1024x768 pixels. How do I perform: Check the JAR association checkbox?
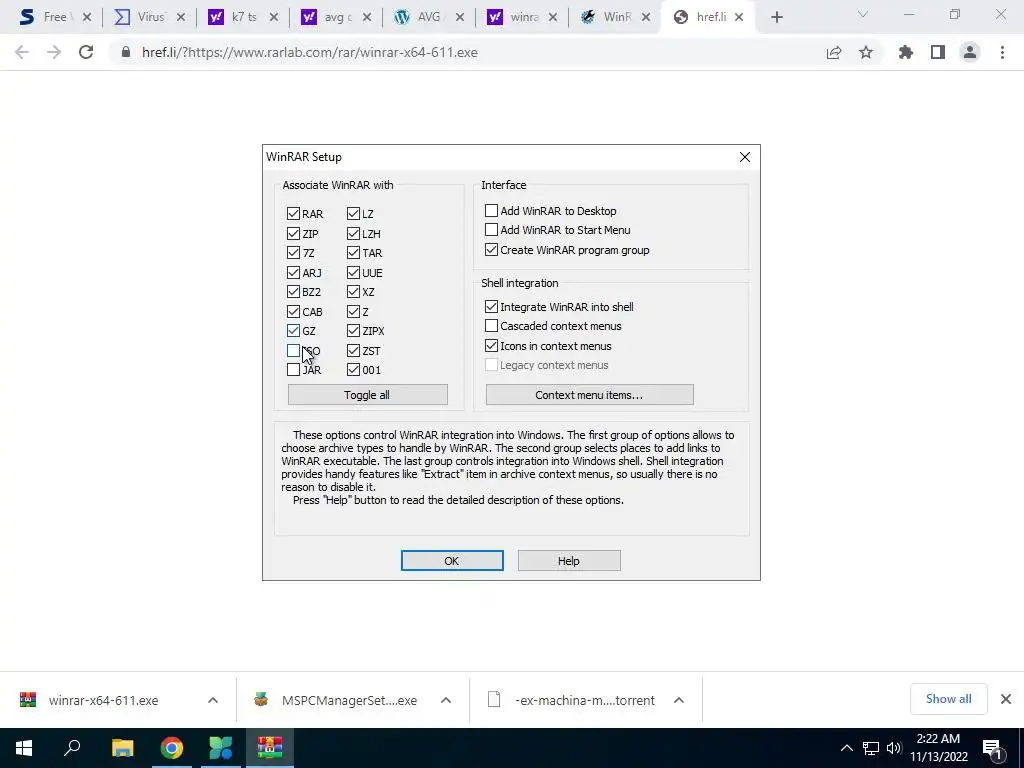(293, 370)
